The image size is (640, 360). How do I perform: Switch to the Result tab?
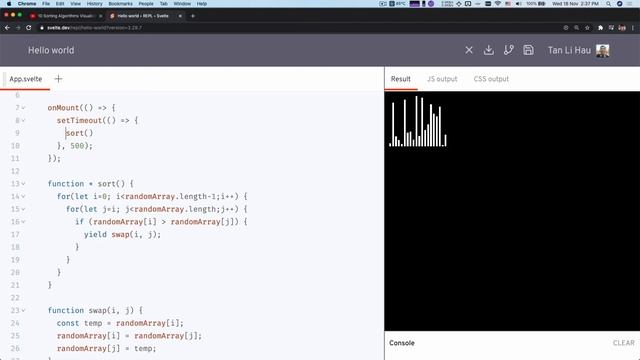click(401, 79)
